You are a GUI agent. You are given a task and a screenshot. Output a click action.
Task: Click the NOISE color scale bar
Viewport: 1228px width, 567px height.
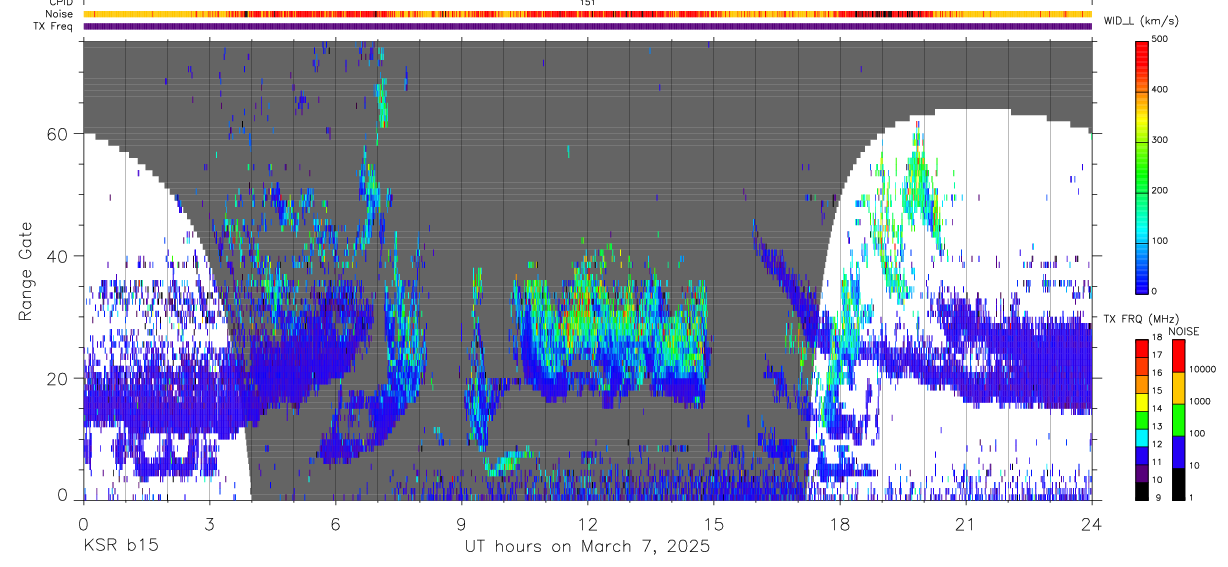click(1179, 420)
